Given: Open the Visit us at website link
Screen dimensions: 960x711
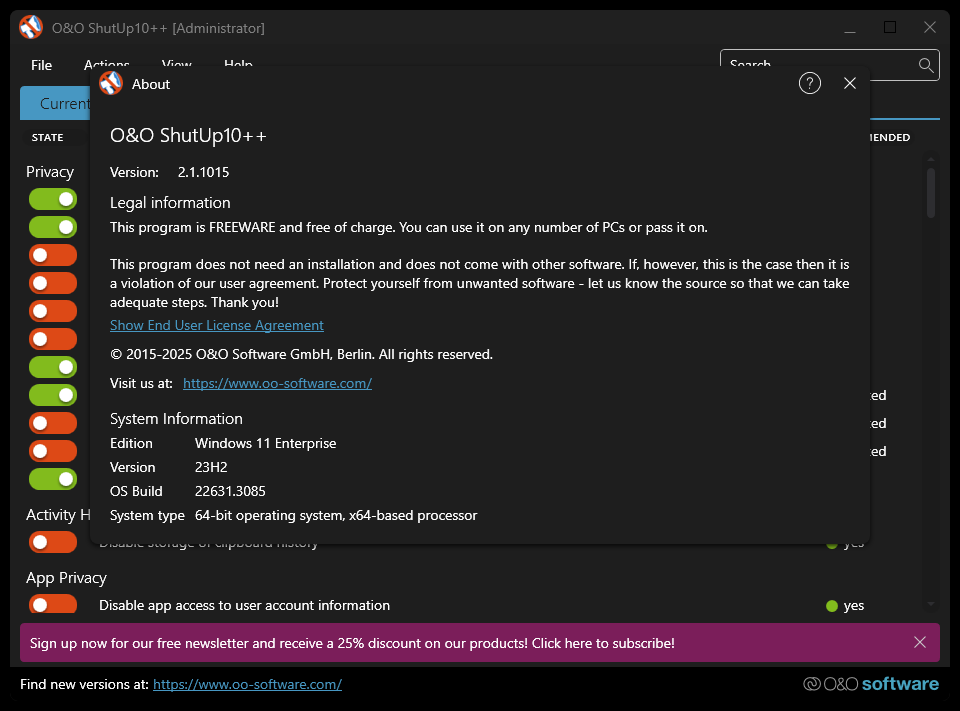Looking at the screenshot, I should 277,383.
